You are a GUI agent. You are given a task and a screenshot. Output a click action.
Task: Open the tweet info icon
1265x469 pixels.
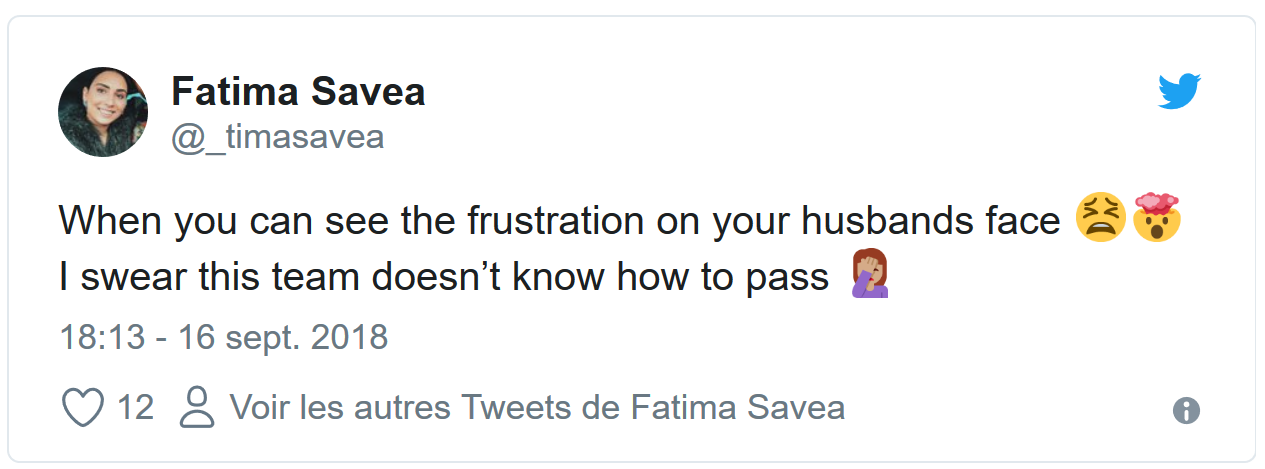point(1186,410)
